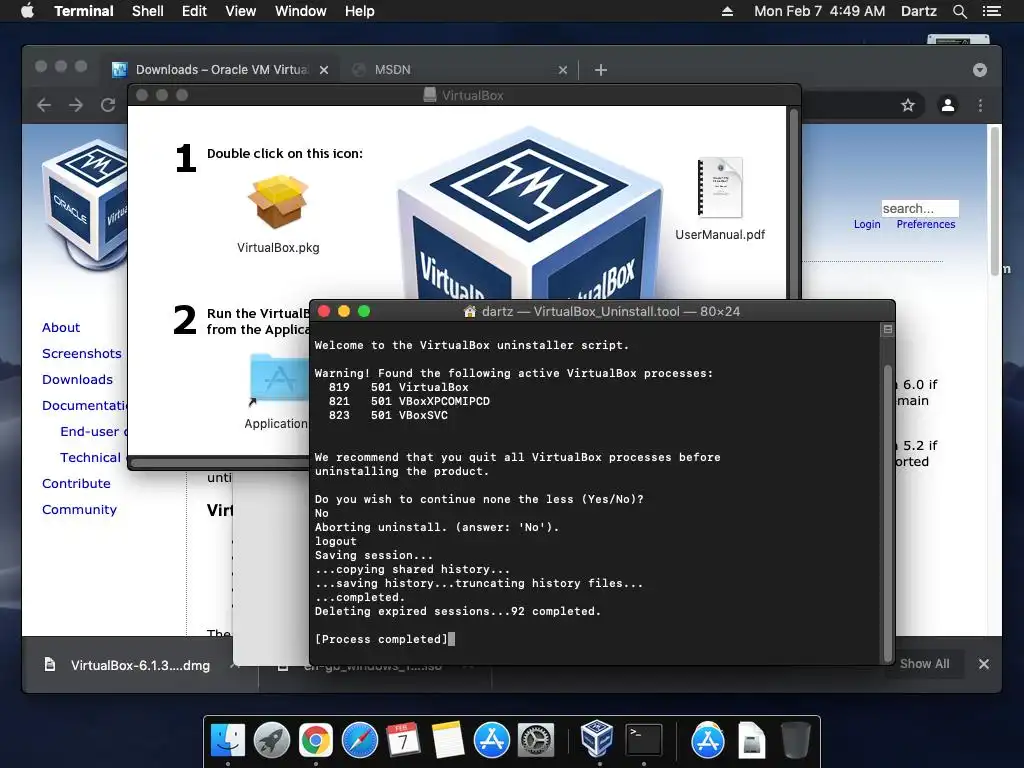Click Show All downloads button
The height and width of the screenshot is (768, 1024).
tap(924, 664)
